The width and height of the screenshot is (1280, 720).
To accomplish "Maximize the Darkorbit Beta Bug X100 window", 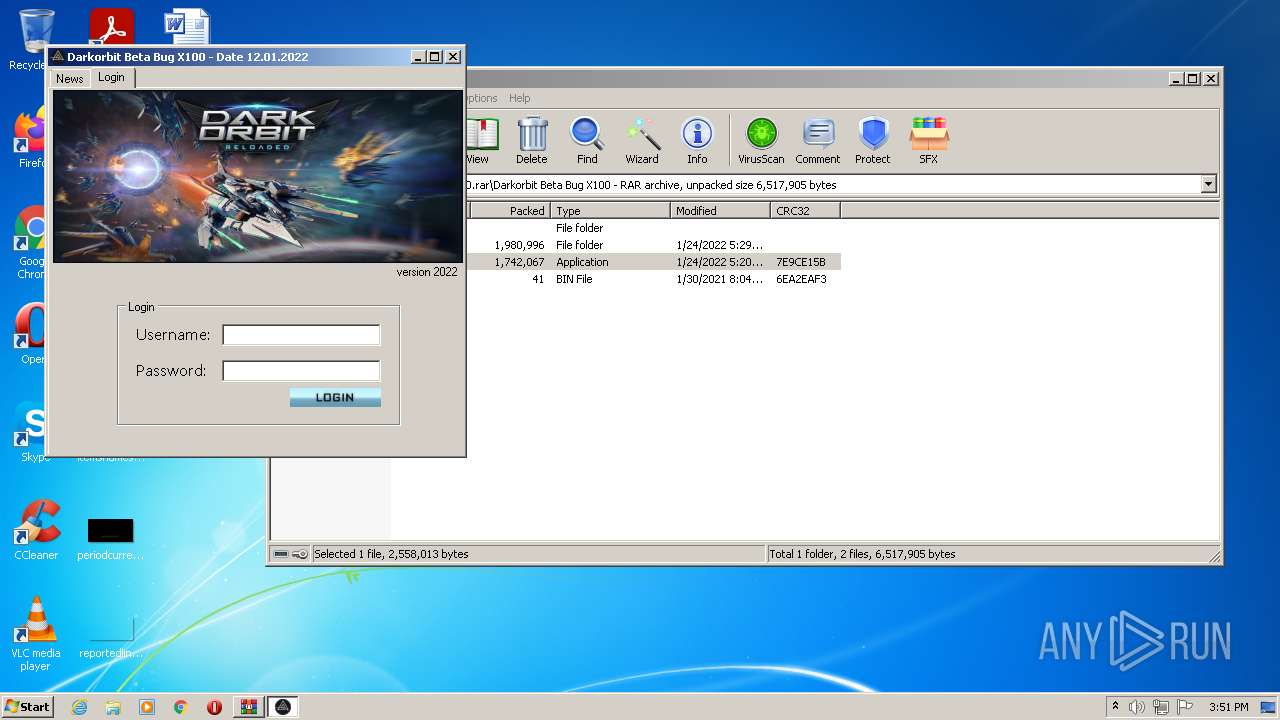I will 435,57.
